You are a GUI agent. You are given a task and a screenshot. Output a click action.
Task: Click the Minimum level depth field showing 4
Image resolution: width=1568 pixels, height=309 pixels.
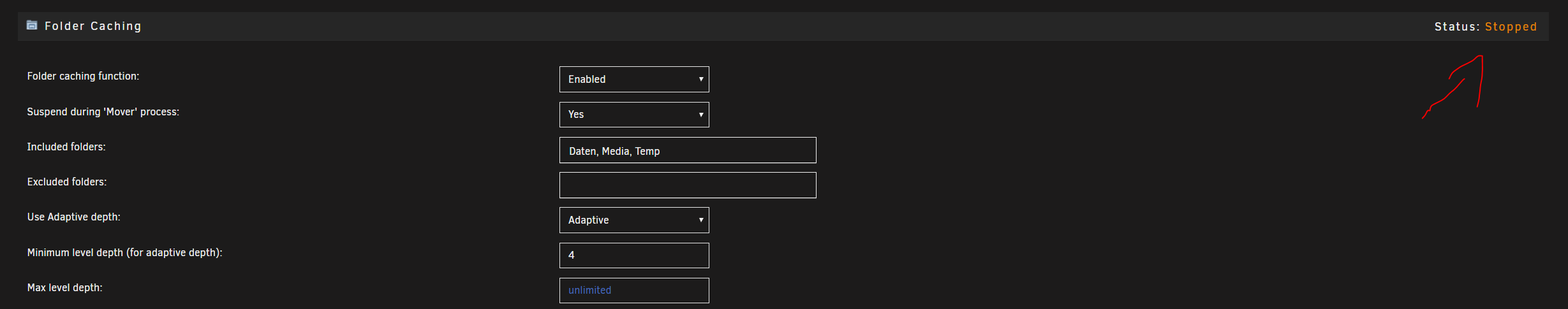634,255
